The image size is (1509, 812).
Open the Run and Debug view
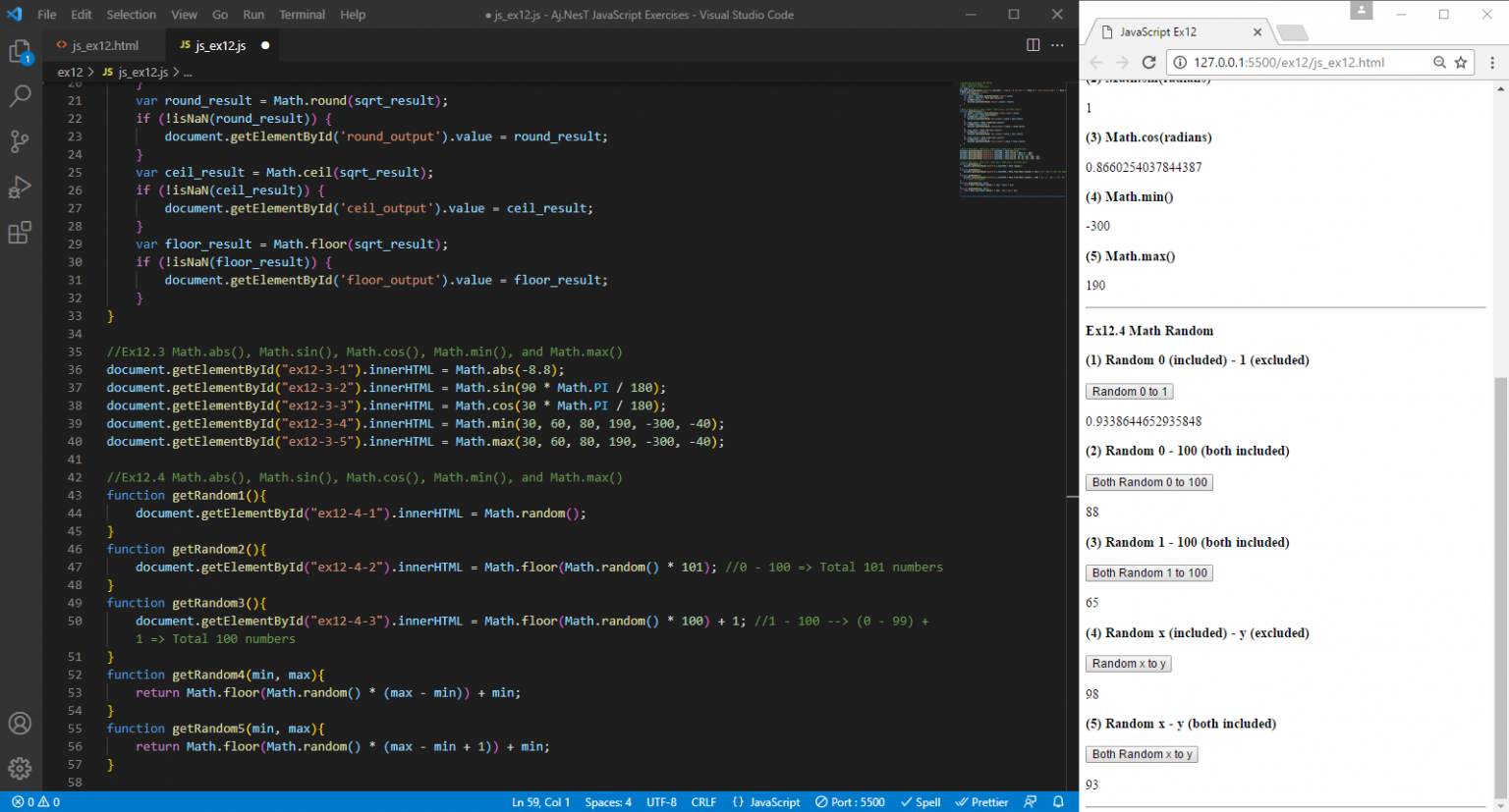tap(21, 187)
